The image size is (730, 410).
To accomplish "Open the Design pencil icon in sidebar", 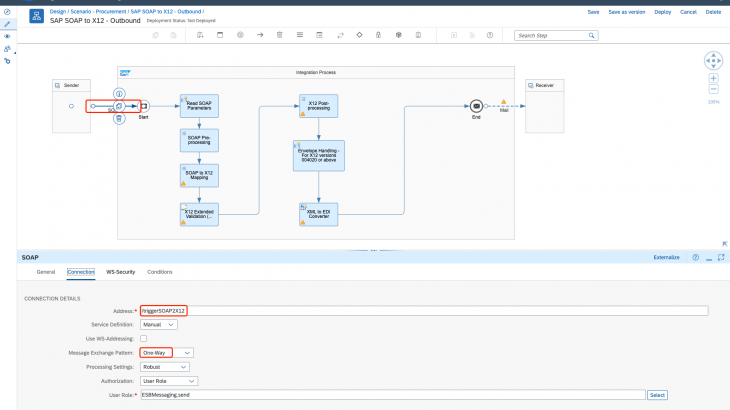I will pyautogui.click(x=7, y=24).
